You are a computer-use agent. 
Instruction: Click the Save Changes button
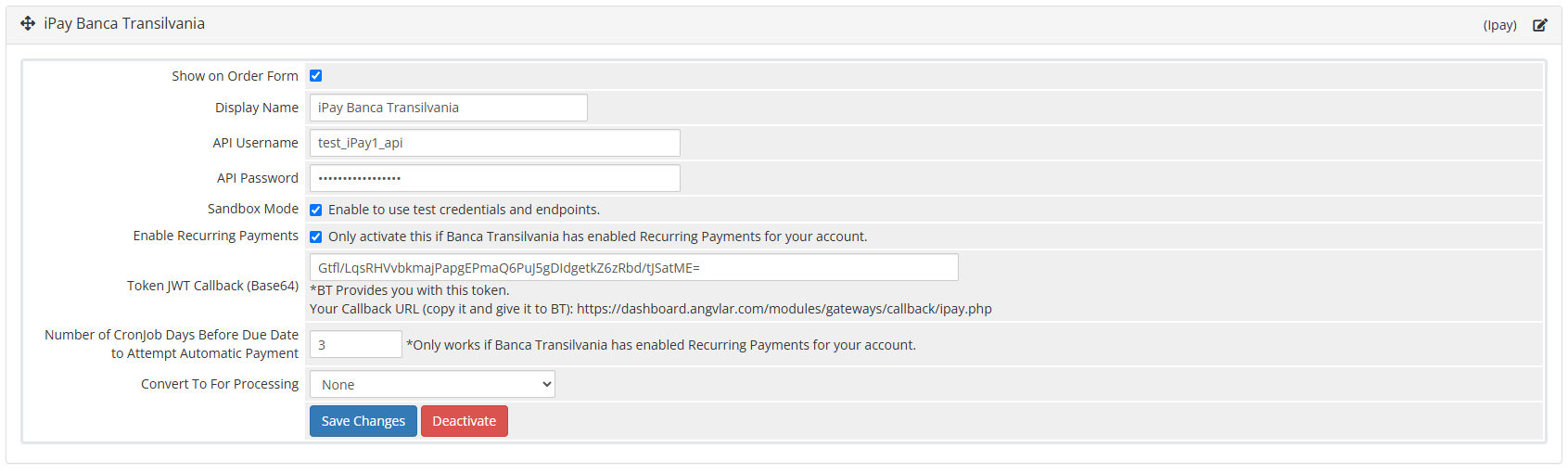[363, 421]
